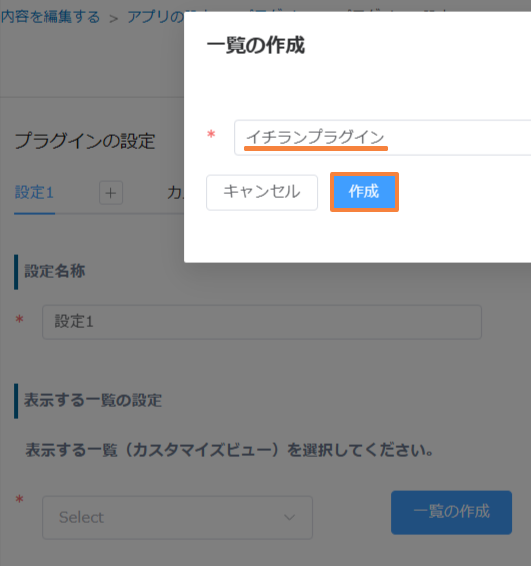531x566 pixels.
Task: Switch to the 設定1 tab
Action: pyautogui.click(x=34, y=192)
